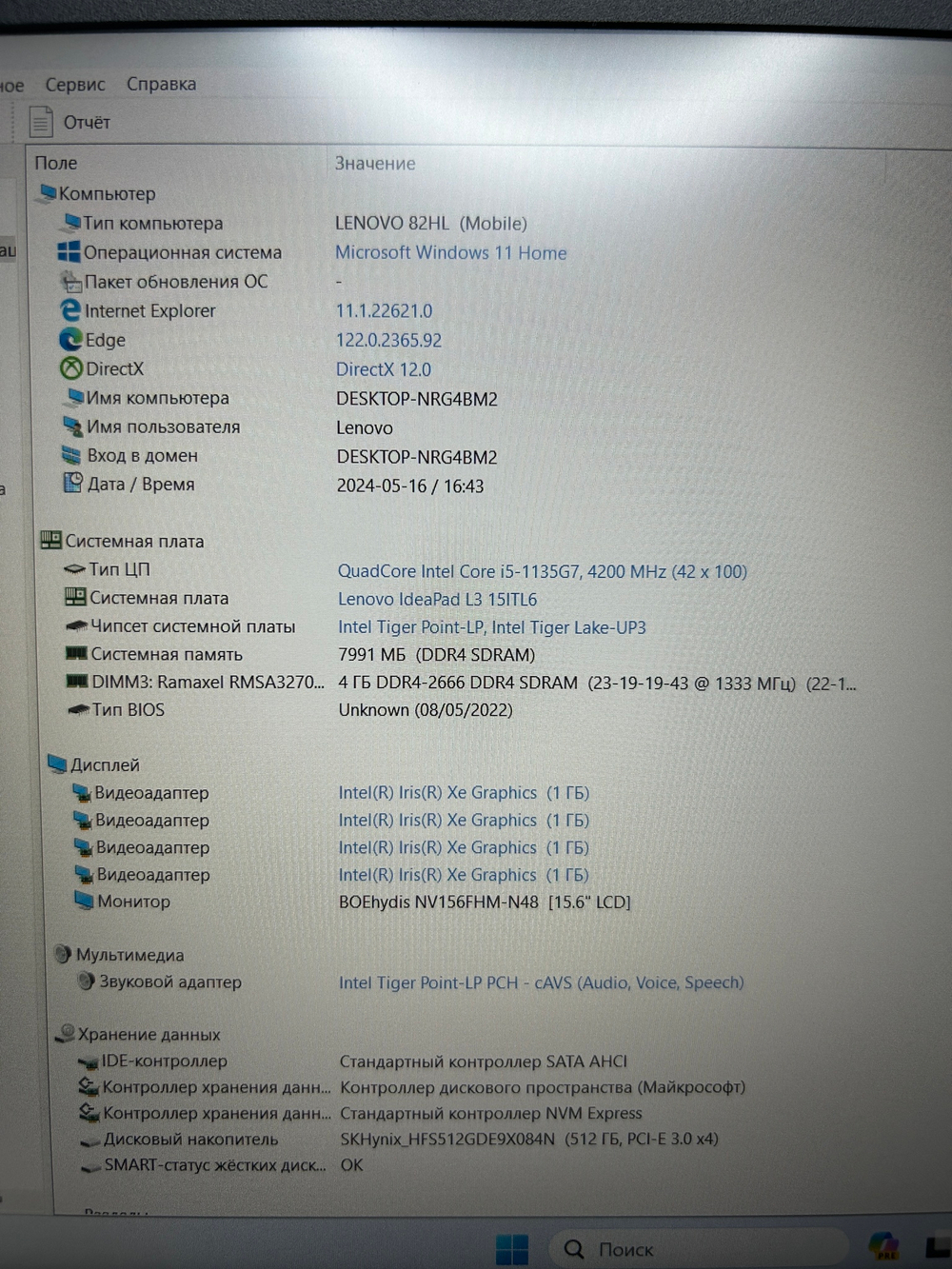952x1269 pixels.
Task: Open the Microsoft Windows 11 Home link
Action: click(450, 252)
